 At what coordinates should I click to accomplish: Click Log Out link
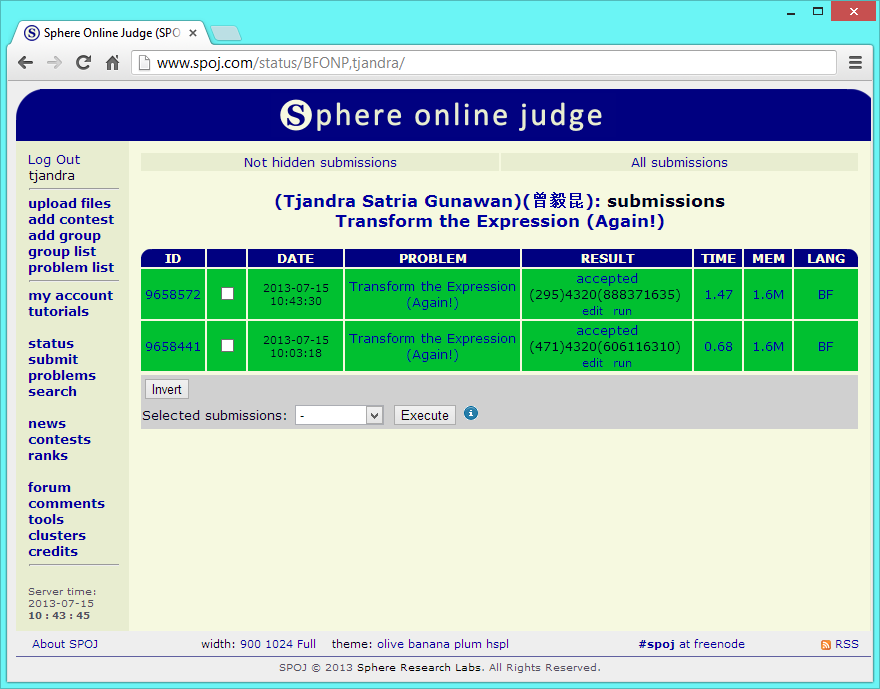point(54,160)
